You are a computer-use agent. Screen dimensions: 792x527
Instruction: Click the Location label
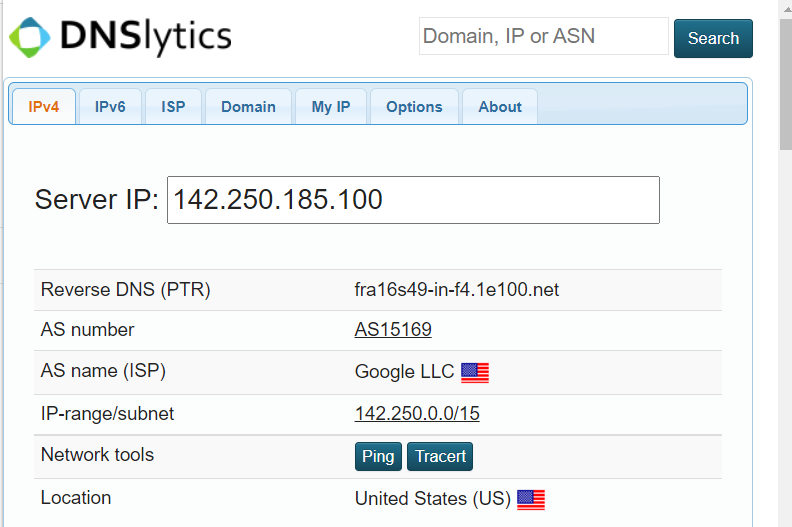[x=76, y=498]
